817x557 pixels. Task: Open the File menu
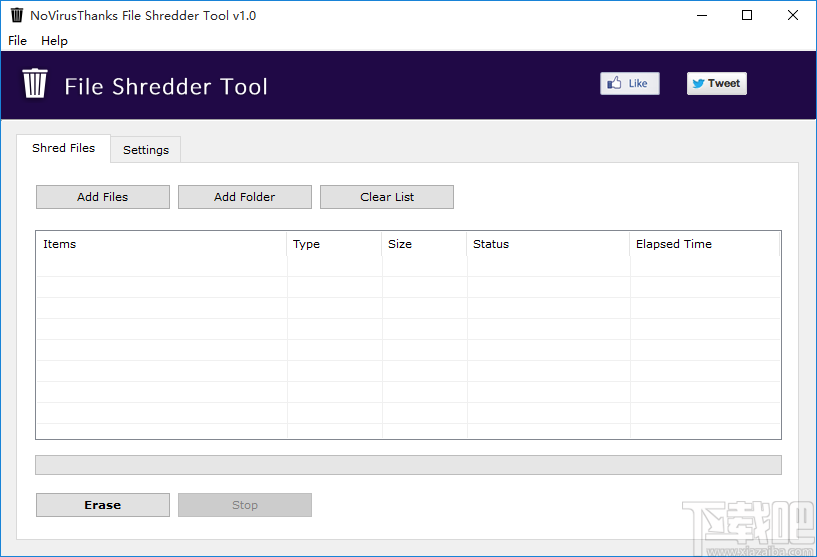(x=17, y=41)
